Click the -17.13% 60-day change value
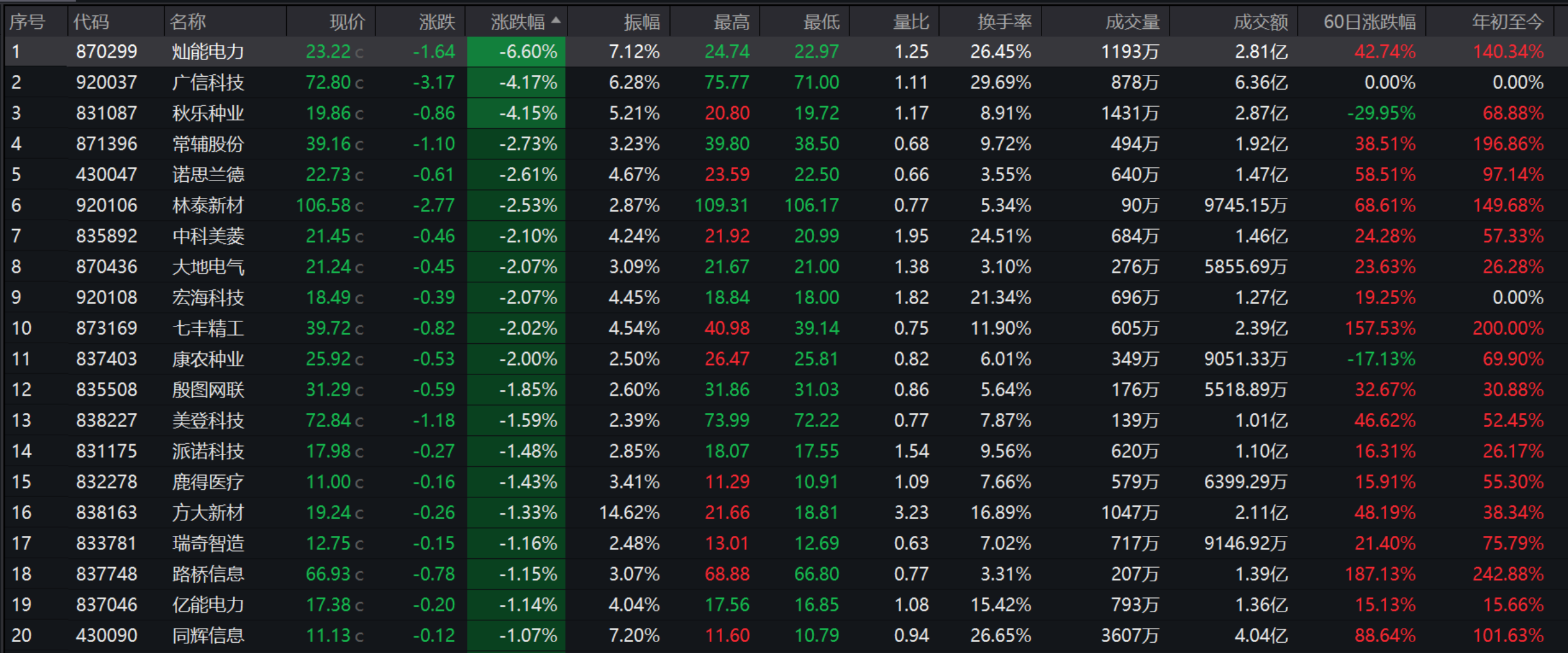Screen dimensions: 1568x653 pos(1382,359)
